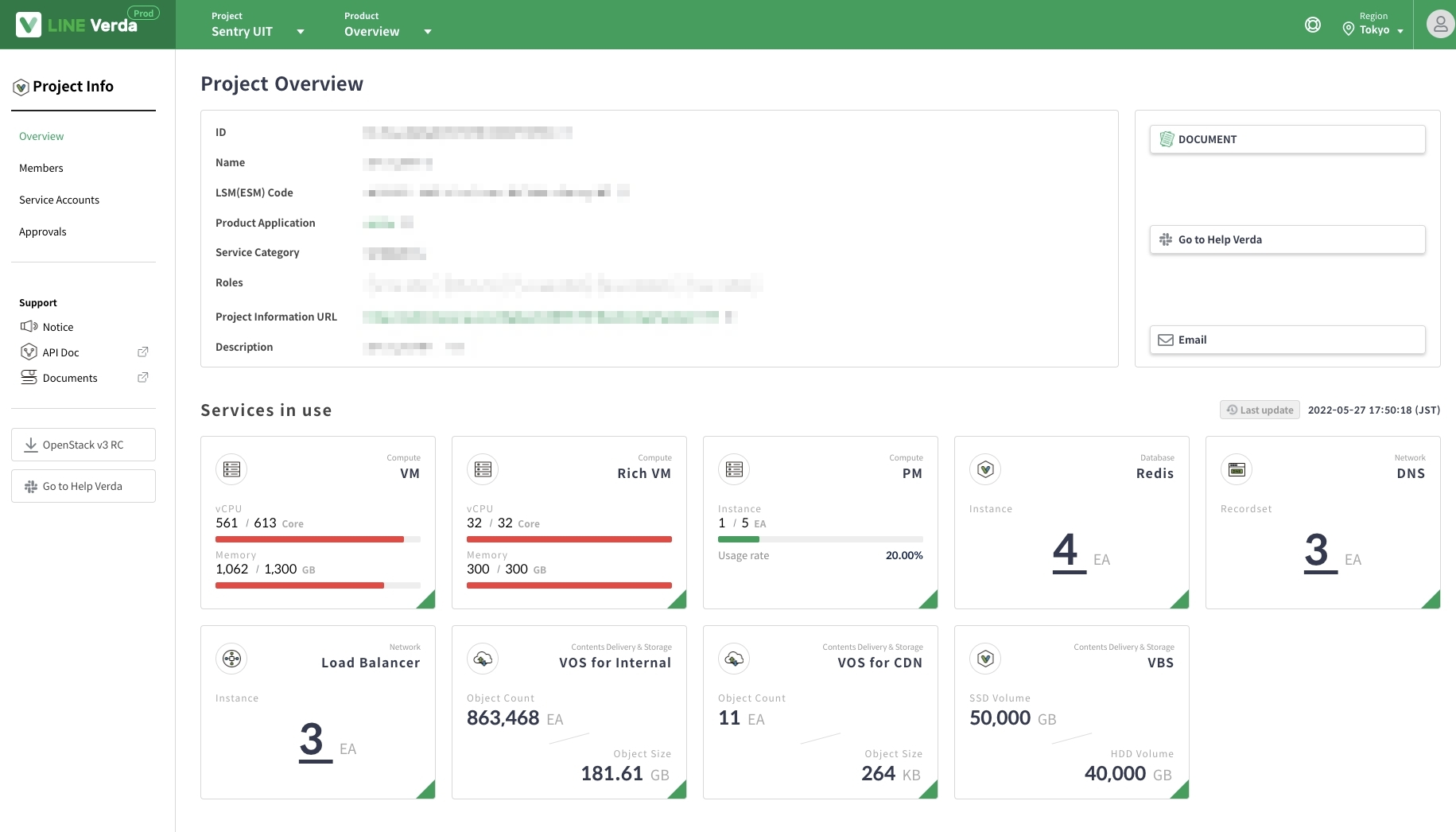Viewport: 1456px width, 832px height.
Task: Click the PM usage rate 20.00% value
Action: pos(904,555)
